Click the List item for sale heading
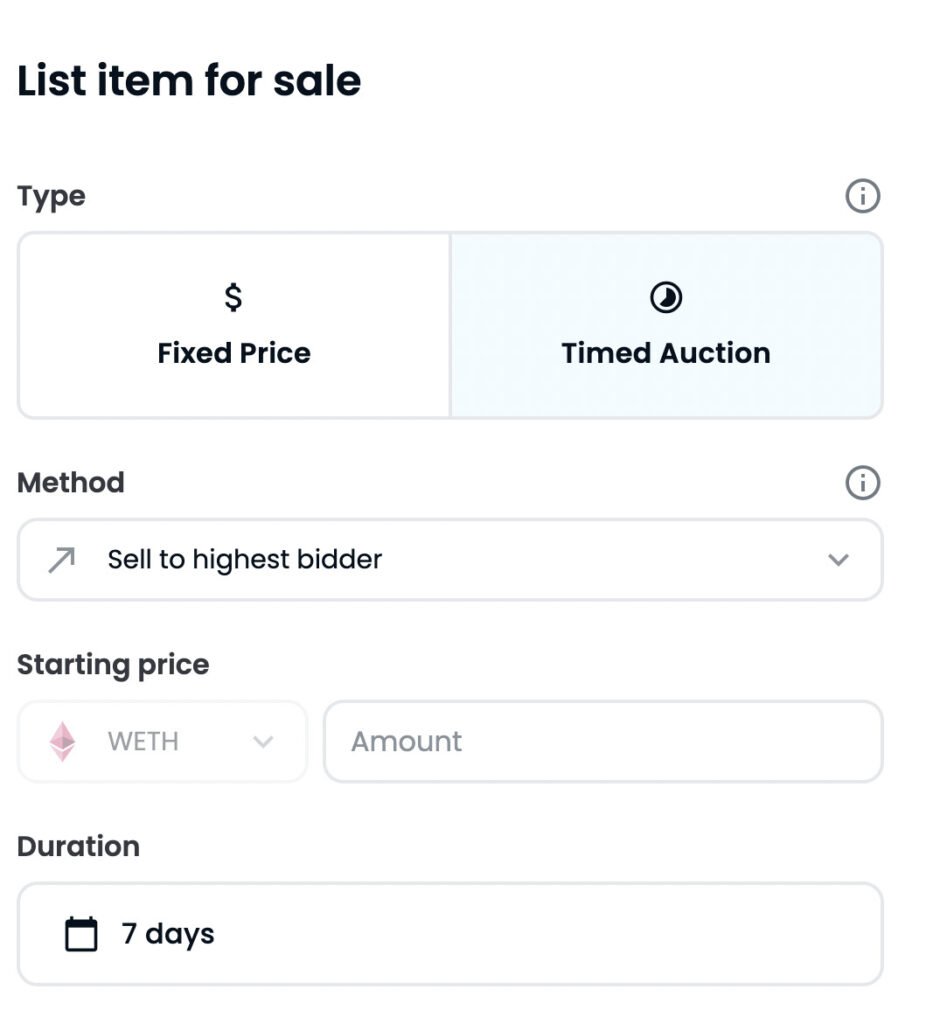 [x=189, y=80]
